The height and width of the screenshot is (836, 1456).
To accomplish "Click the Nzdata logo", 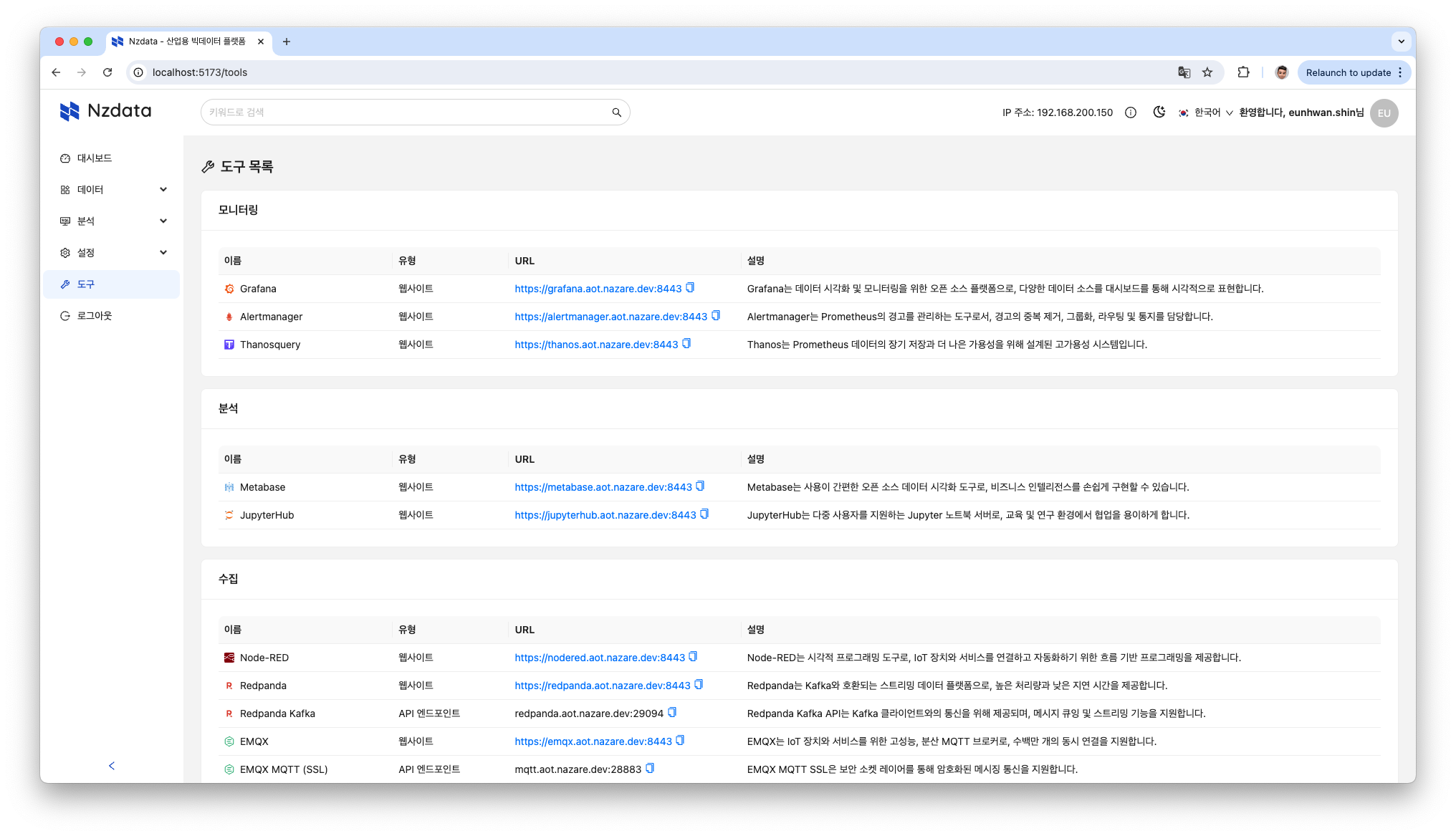I will (x=106, y=111).
